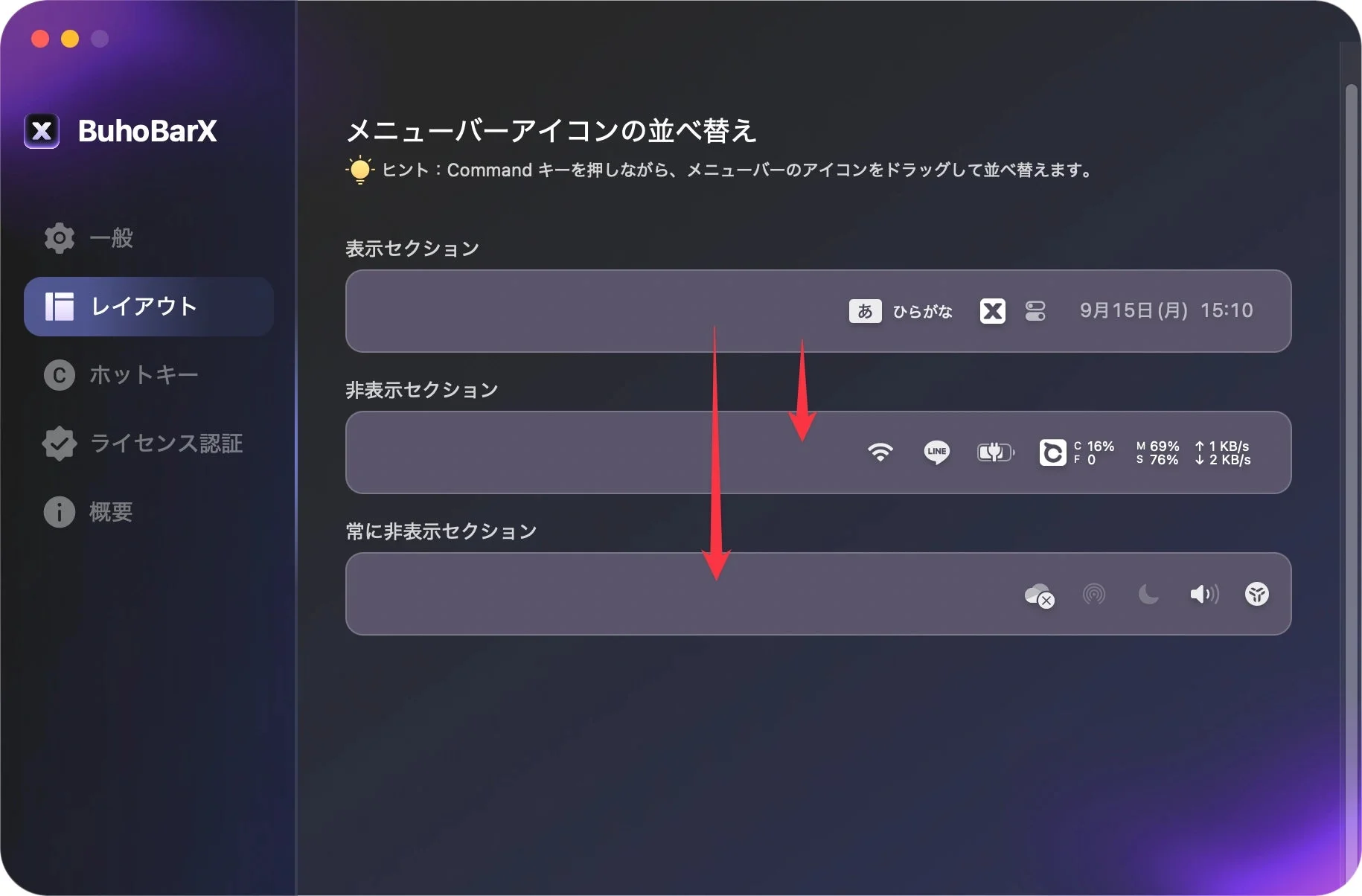Click the memory 69% usage stat
Viewport: 1362px width, 896px height.
pyautogui.click(x=1158, y=446)
